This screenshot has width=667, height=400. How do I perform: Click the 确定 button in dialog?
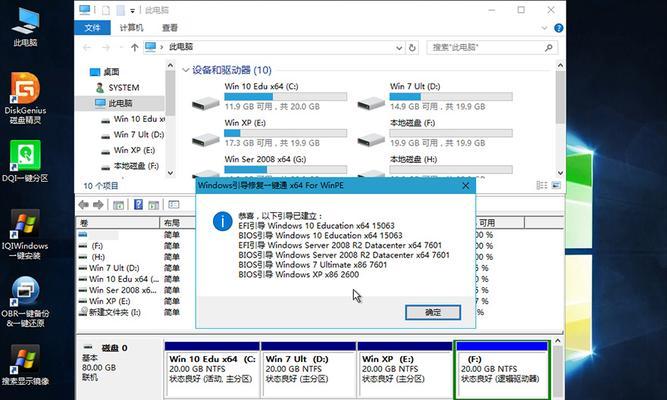click(433, 312)
